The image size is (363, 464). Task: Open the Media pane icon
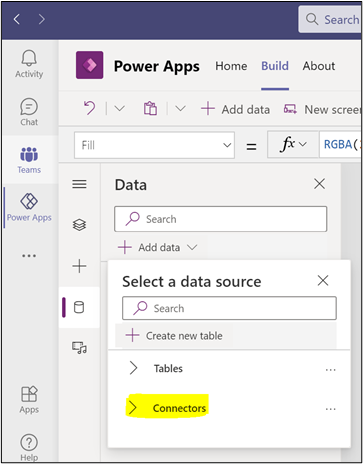(x=79, y=348)
